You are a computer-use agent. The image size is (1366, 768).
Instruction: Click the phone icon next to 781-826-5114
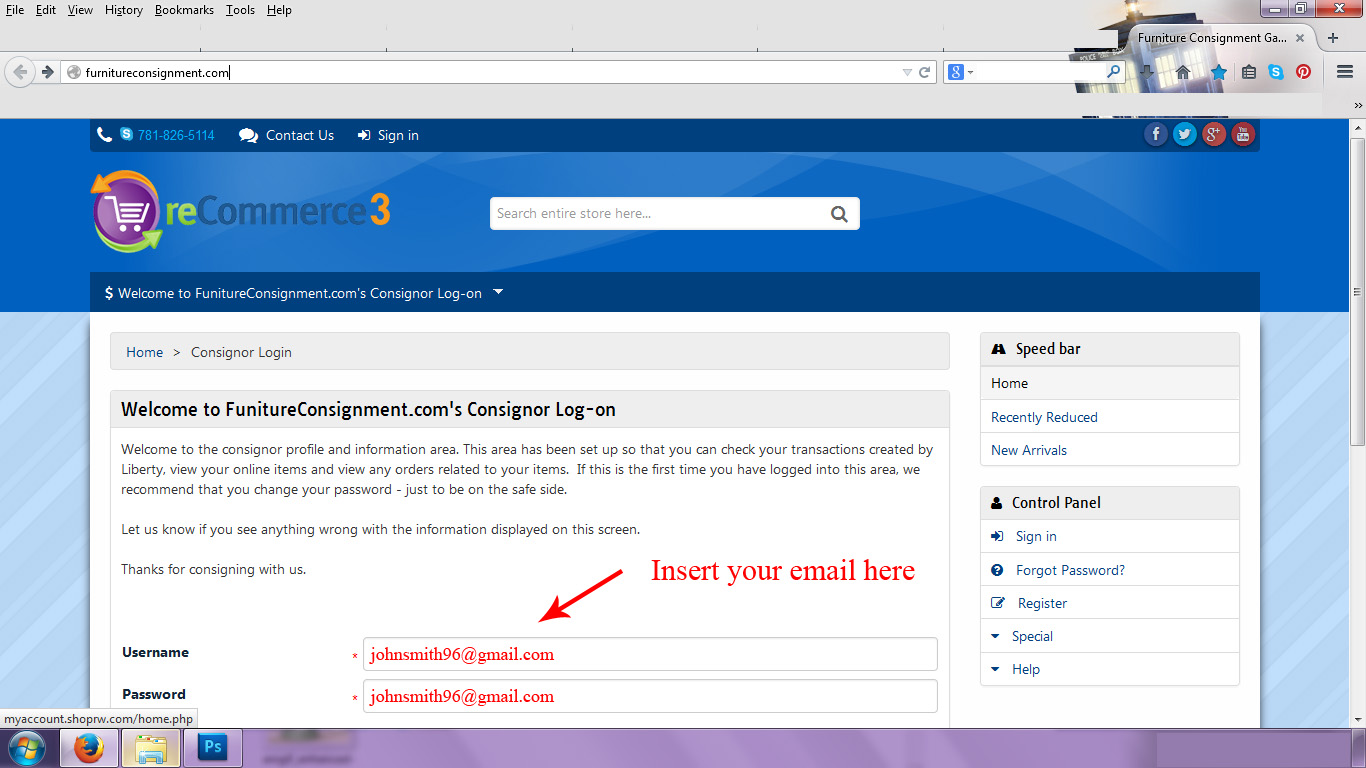[x=105, y=134]
